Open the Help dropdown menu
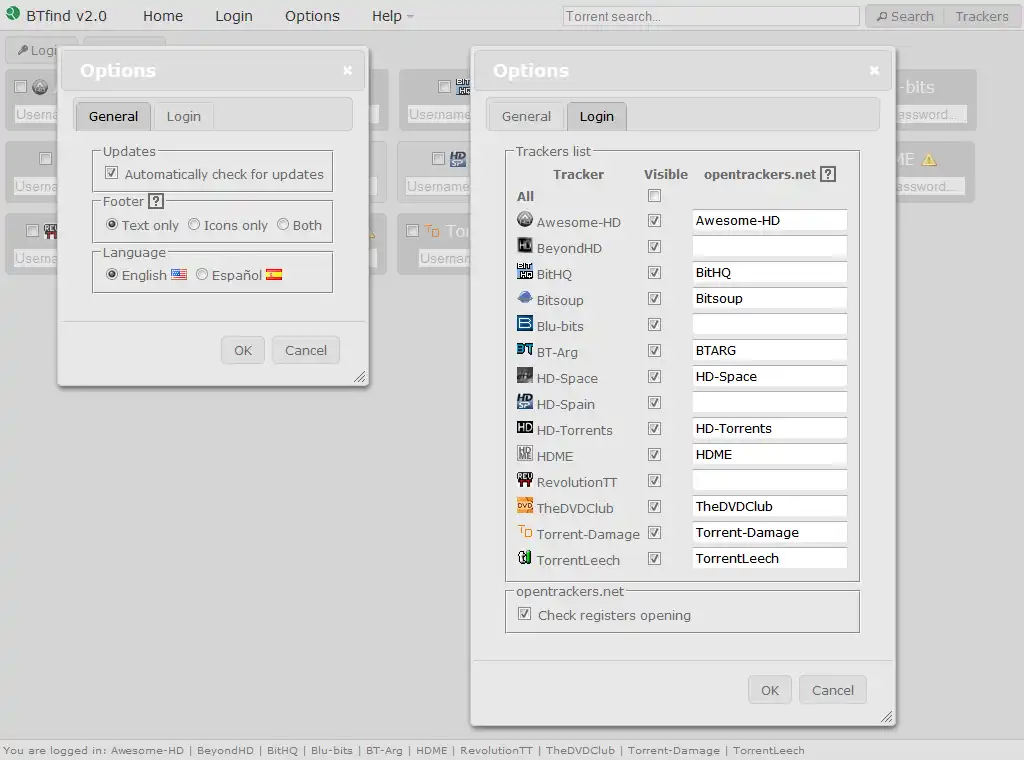The width and height of the screenshot is (1024, 760). point(392,16)
